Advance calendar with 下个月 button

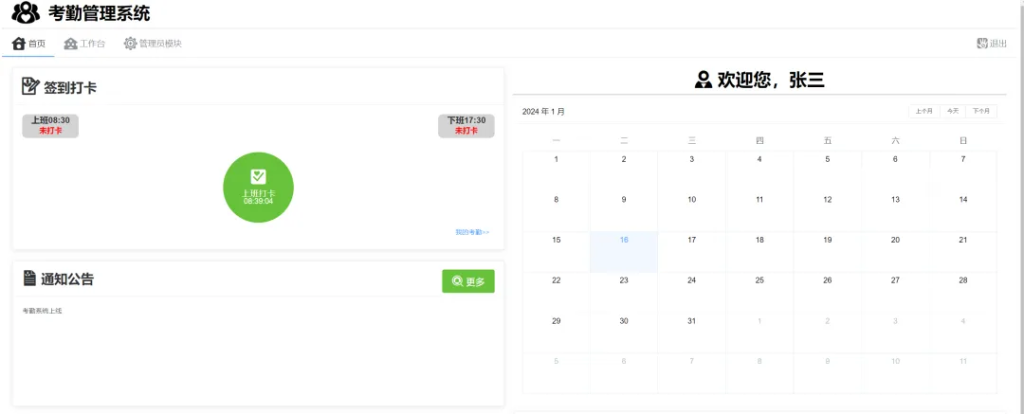[982, 111]
